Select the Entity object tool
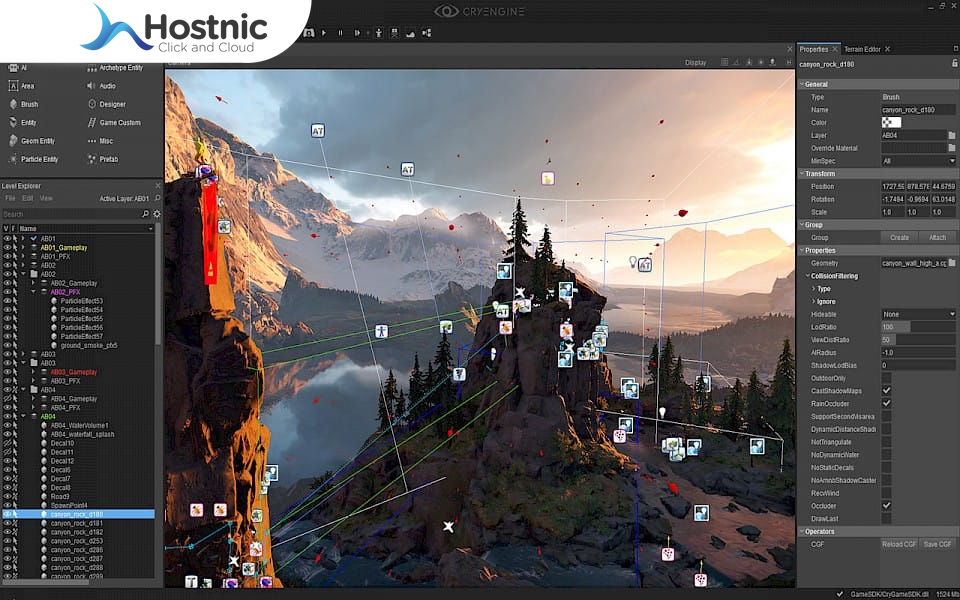This screenshot has height=600, width=960. pos(22,123)
